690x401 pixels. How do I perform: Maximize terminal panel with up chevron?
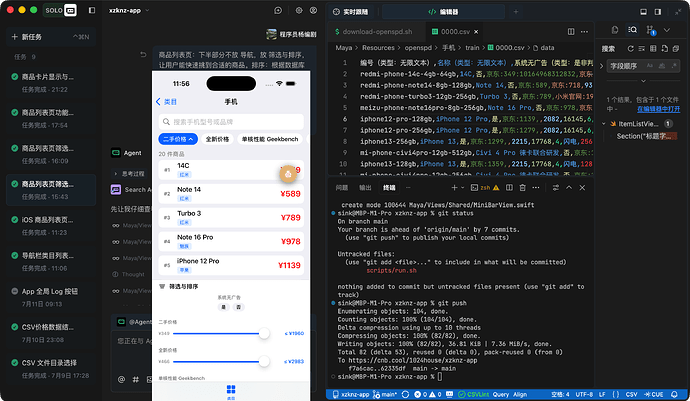coord(569,188)
